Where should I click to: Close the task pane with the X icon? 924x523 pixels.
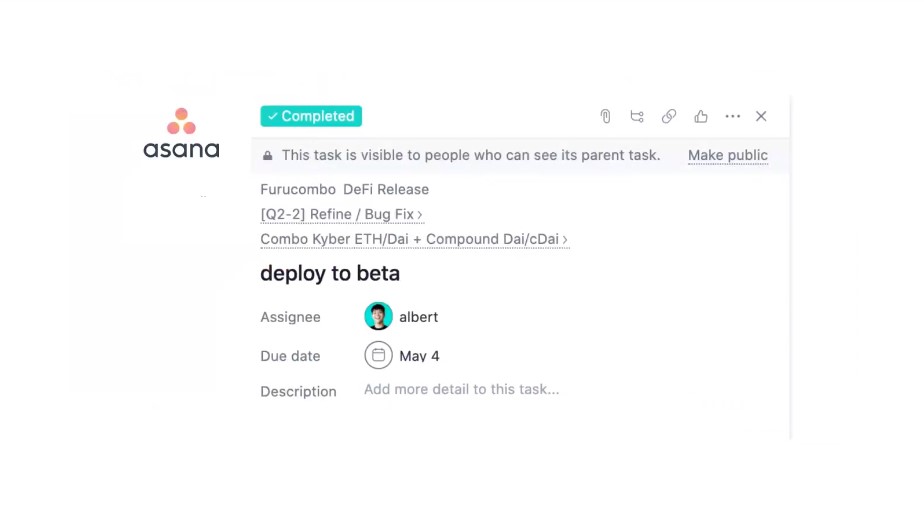[x=761, y=116]
